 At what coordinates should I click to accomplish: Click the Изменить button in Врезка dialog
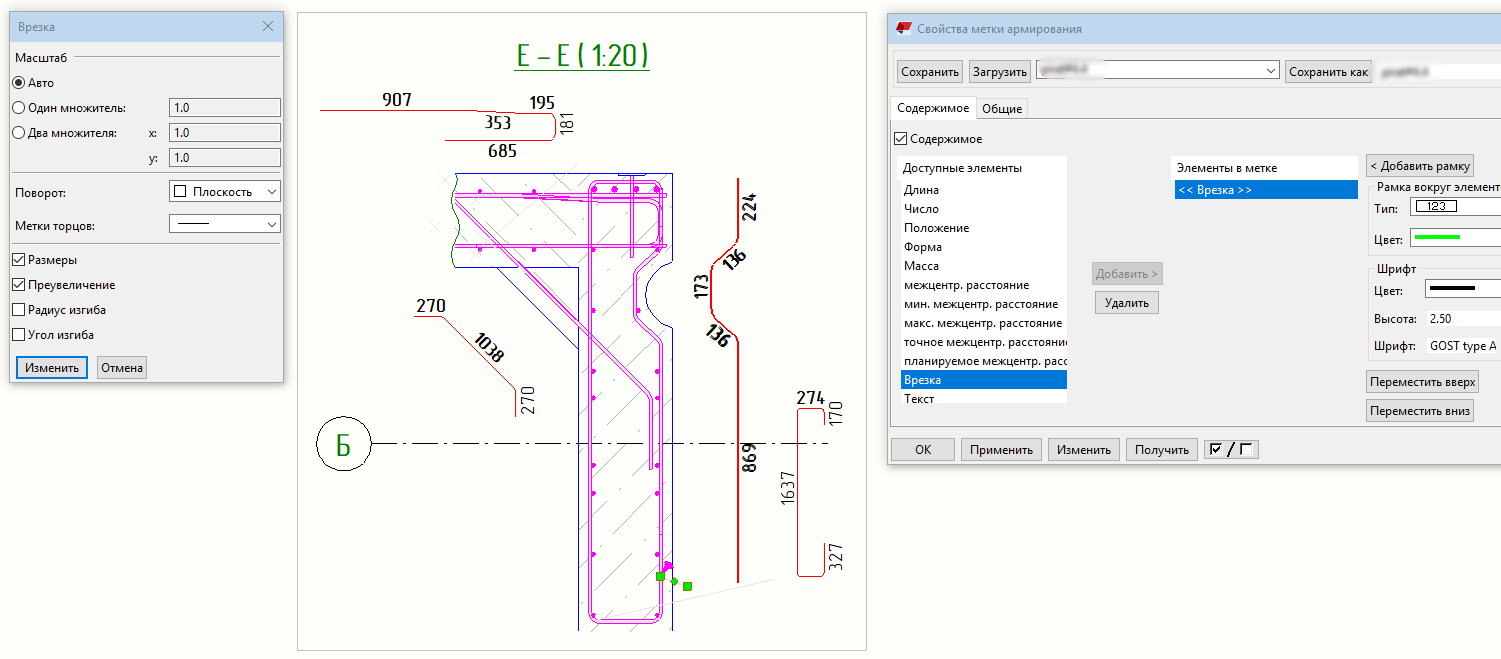(x=52, y=368)
